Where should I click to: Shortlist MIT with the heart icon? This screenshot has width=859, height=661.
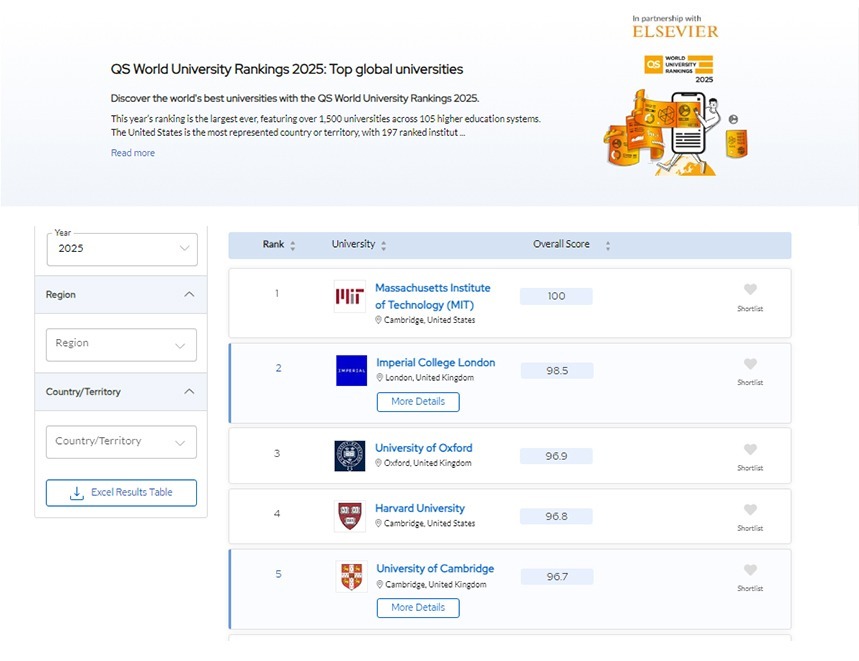pos(750,289)
